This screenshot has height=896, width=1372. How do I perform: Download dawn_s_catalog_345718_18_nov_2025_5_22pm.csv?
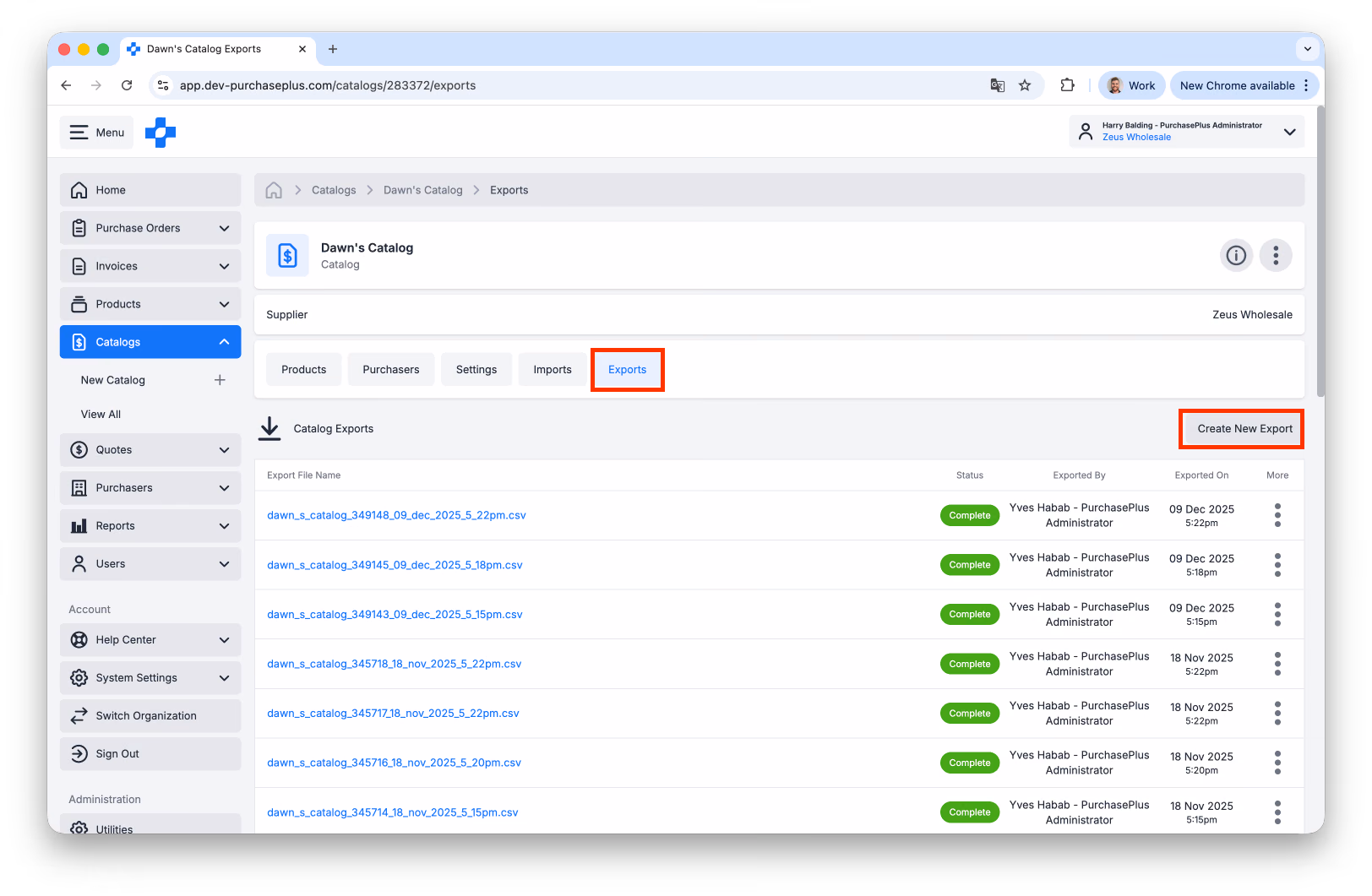pyautogui.click(x=394, y=664)
